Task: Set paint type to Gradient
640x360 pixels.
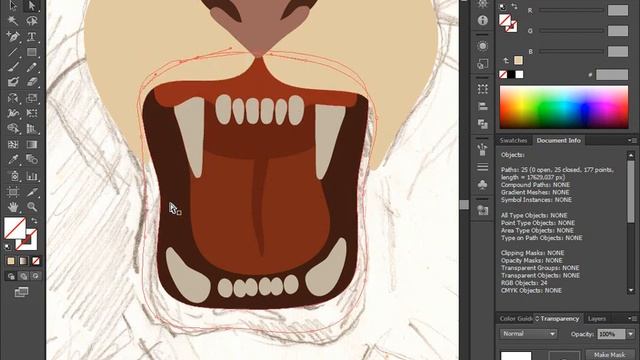Action: [23, 261]
